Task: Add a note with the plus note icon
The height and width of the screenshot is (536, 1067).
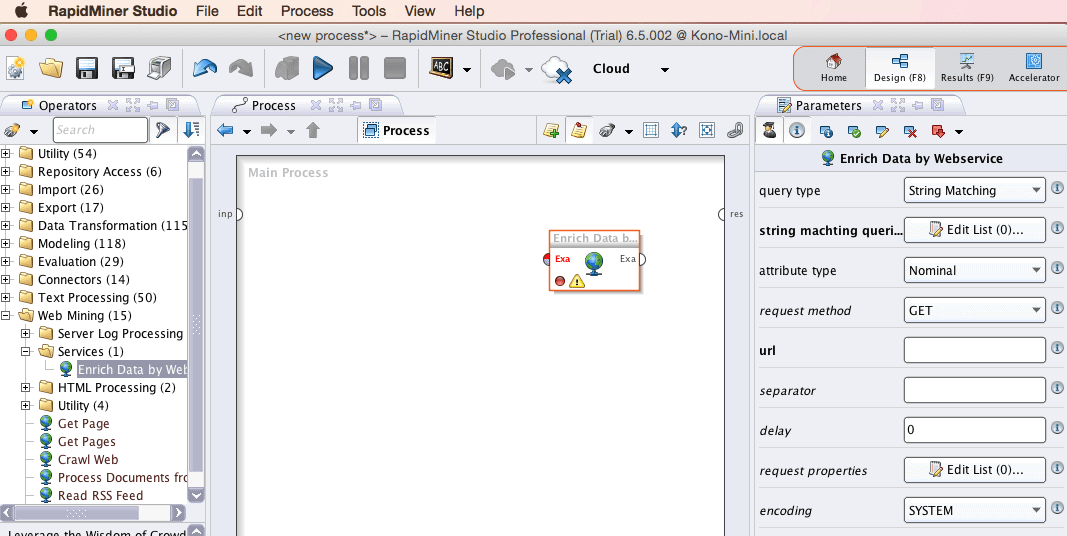Action: (551, 131)
